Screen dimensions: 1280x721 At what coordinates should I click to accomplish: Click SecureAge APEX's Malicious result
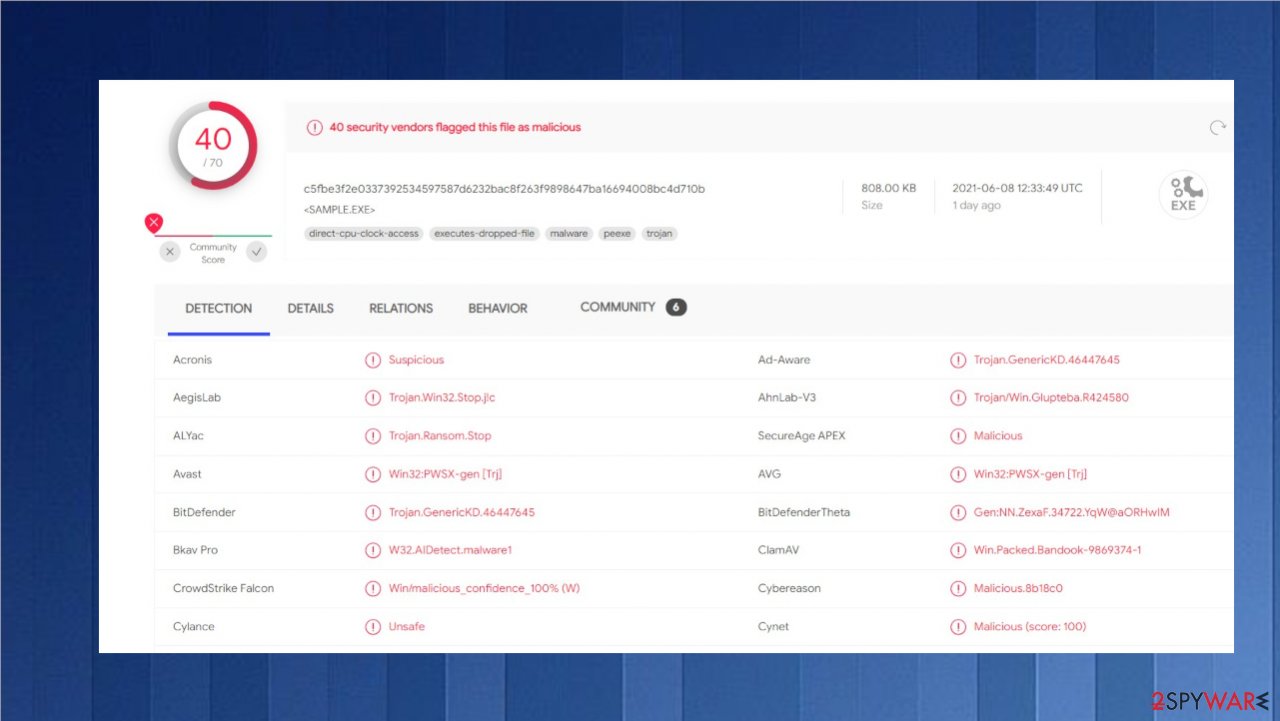pyautogui.click(x=998, y=436)
